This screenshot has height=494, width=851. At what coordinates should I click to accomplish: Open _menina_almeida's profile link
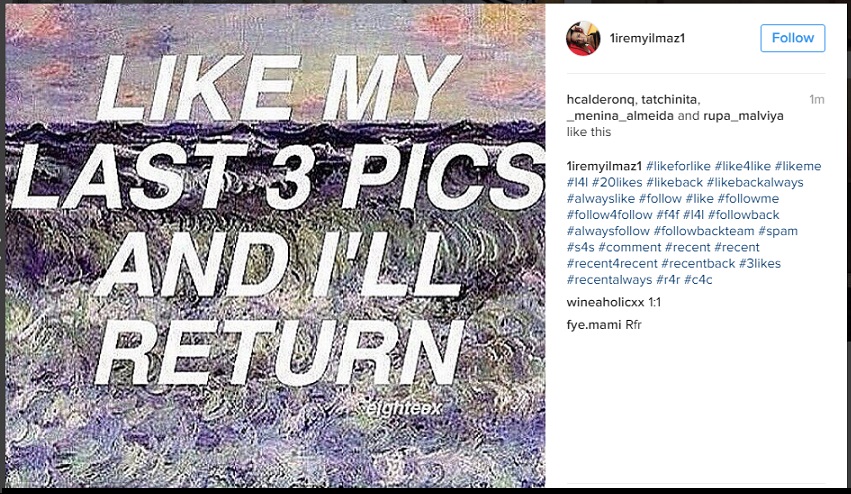coord(620,116)
